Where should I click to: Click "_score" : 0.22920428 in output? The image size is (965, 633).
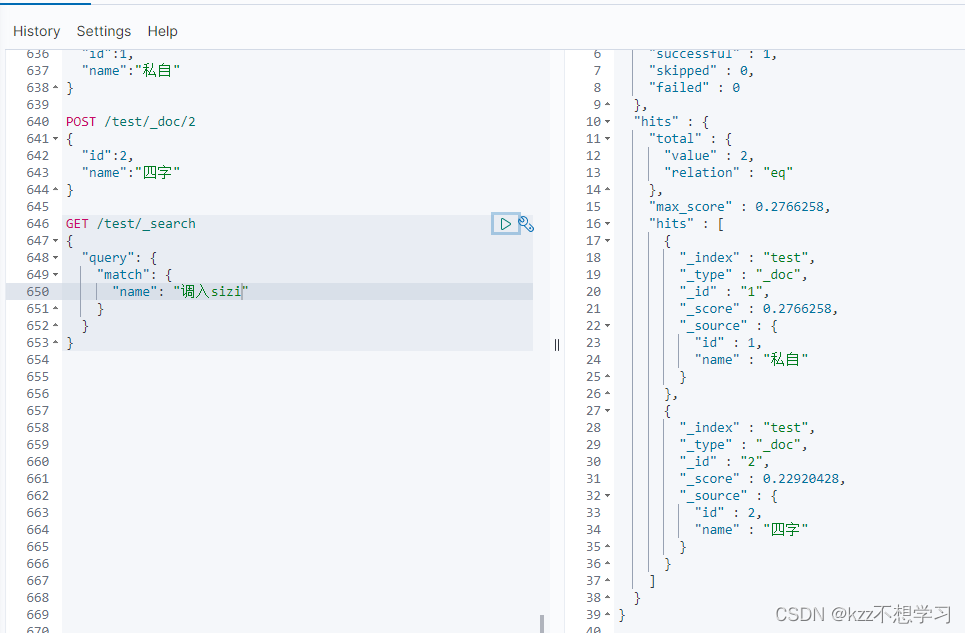(762, 479)
